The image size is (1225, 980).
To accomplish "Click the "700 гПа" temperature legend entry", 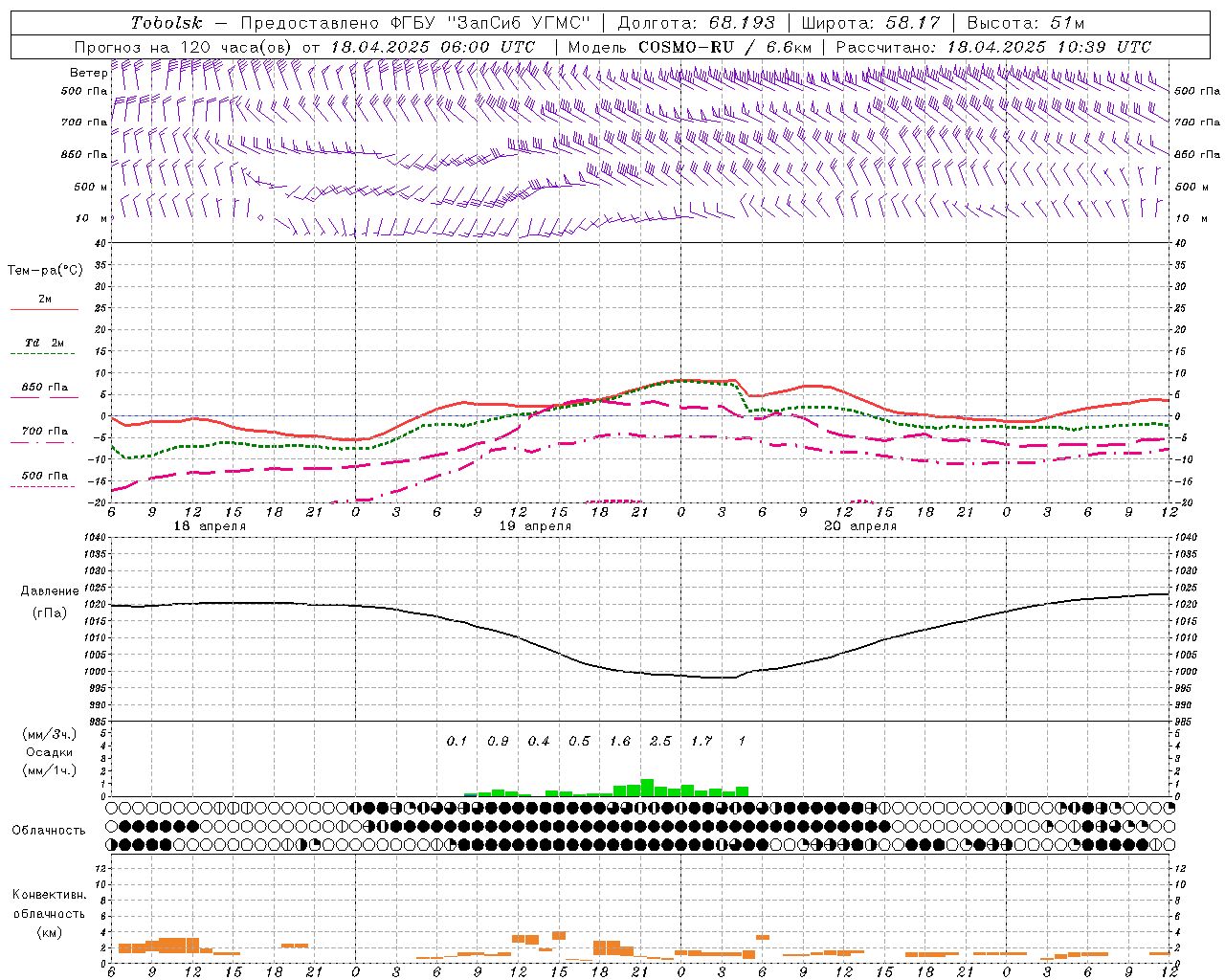I will pyautogui.click(x=45, y=432).
